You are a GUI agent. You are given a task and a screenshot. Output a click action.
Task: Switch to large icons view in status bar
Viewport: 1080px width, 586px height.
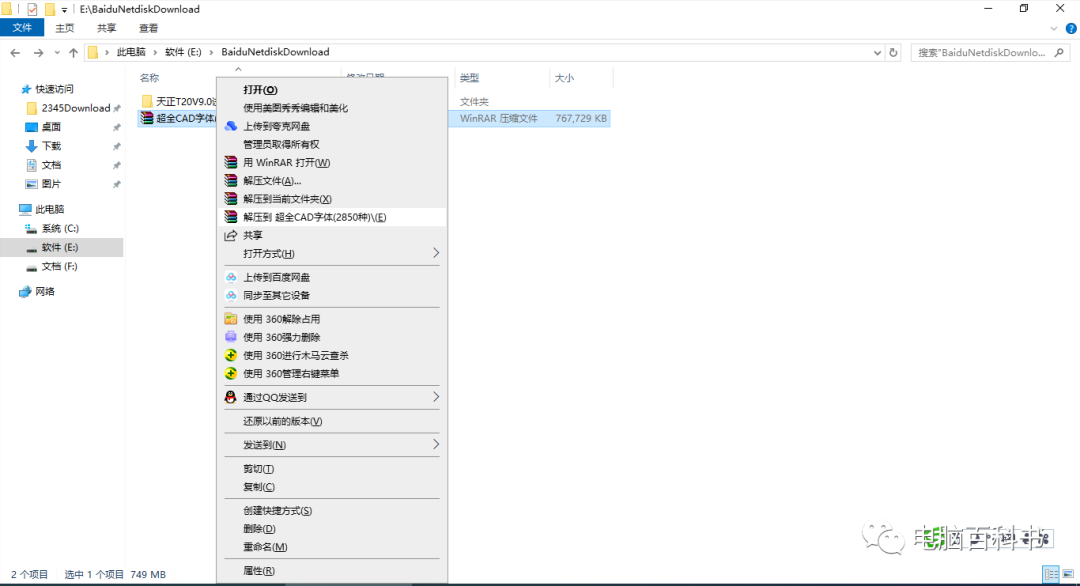1068,574
